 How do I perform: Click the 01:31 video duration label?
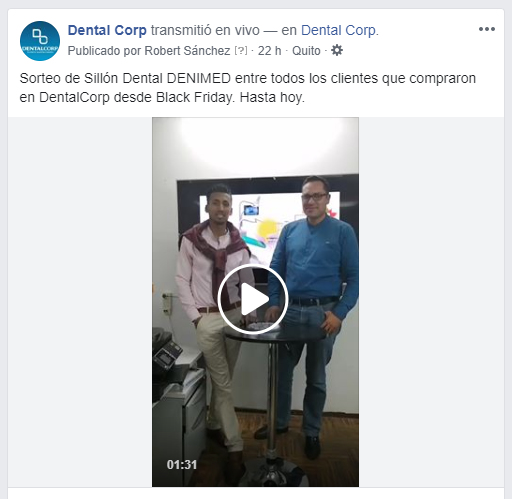coord(182,465)
